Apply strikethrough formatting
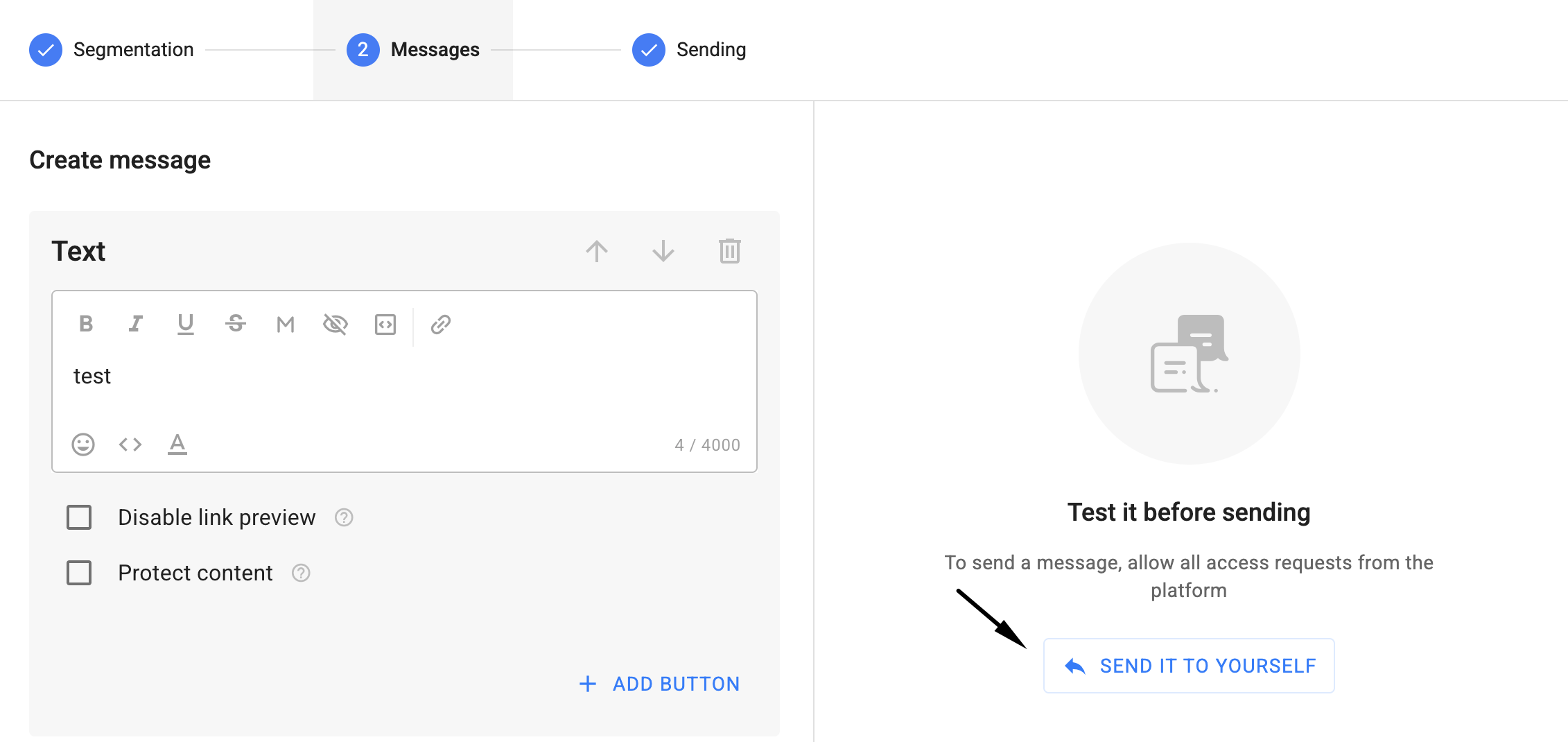The width and height of the screenshot is (1568, 742). click(236, 324)
